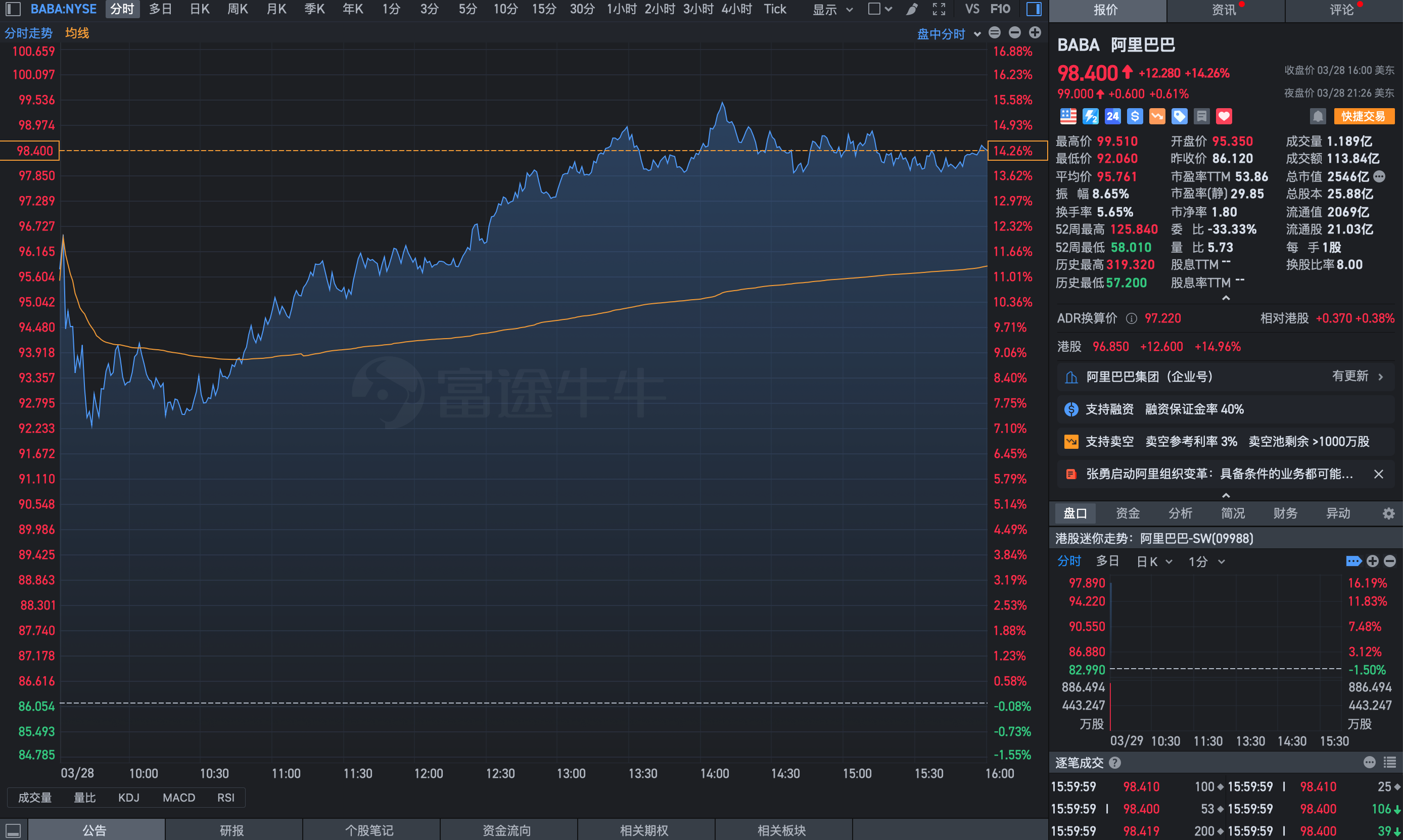Toggle the right sidebar panel icon
The image size is (1403, 840).
point(1034,9)
